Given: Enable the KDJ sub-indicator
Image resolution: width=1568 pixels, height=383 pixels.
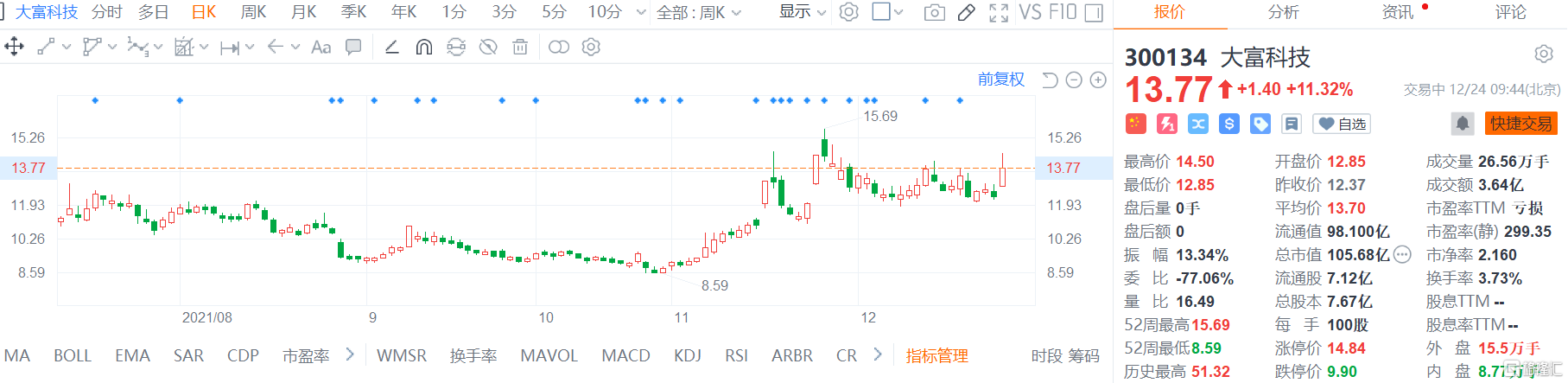Looking at the screenshot, I should pos(688,355).
